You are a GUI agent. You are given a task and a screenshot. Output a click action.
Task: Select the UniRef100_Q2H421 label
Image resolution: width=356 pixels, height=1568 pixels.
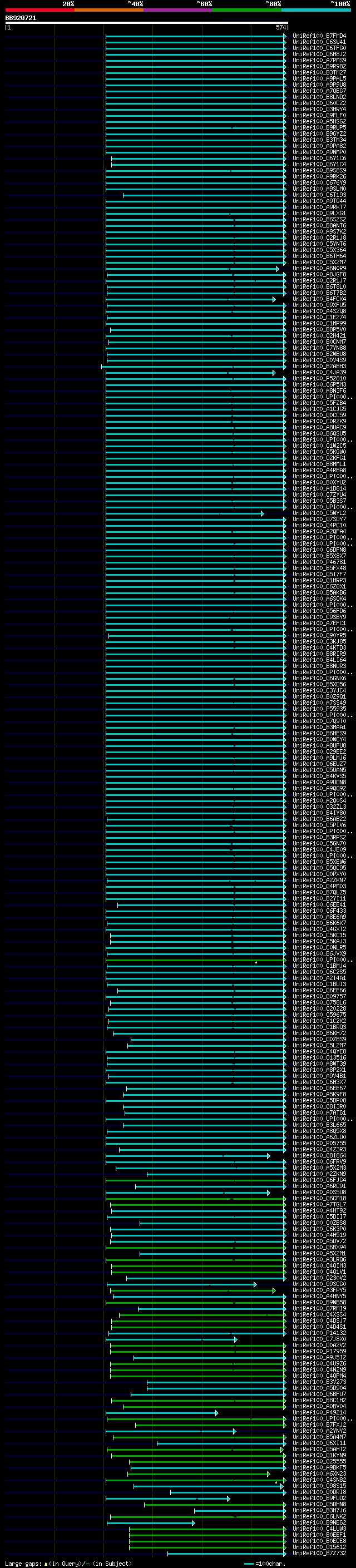pos(319,336)
